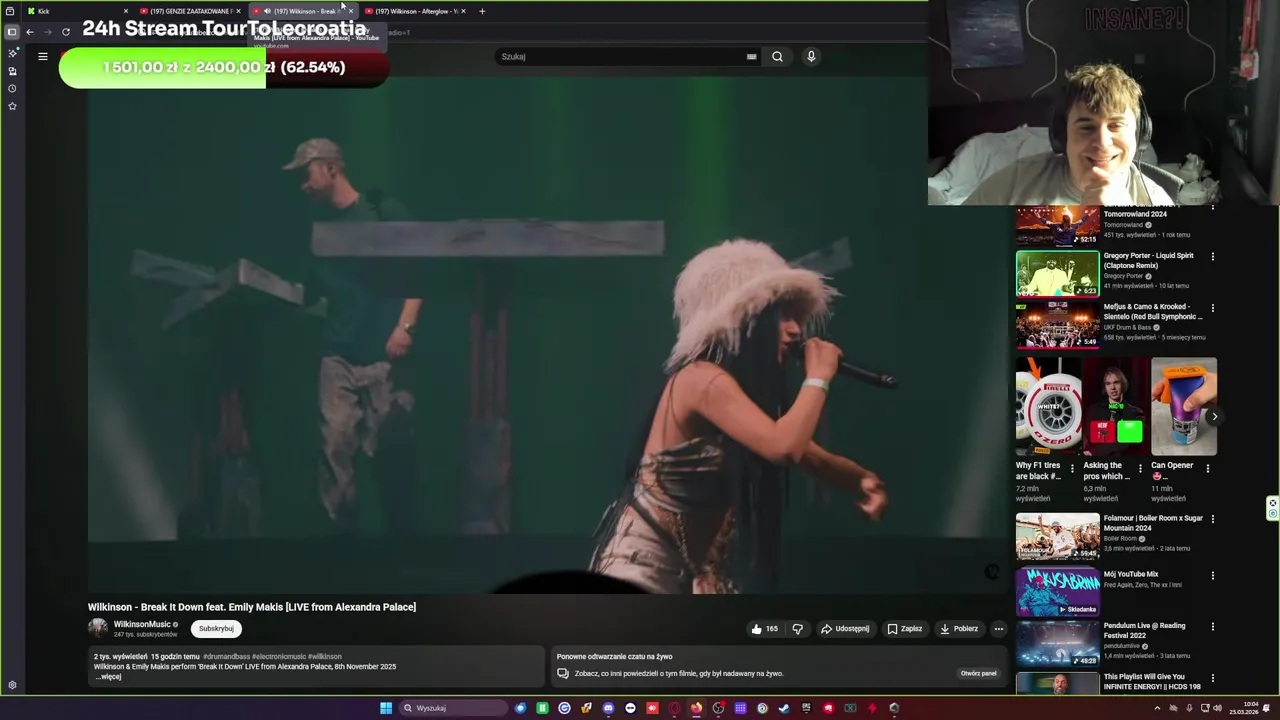The width and height of the screenshot is (1280, 720).
Task: Like the video with thumbs up
Action: coord(764,629)
